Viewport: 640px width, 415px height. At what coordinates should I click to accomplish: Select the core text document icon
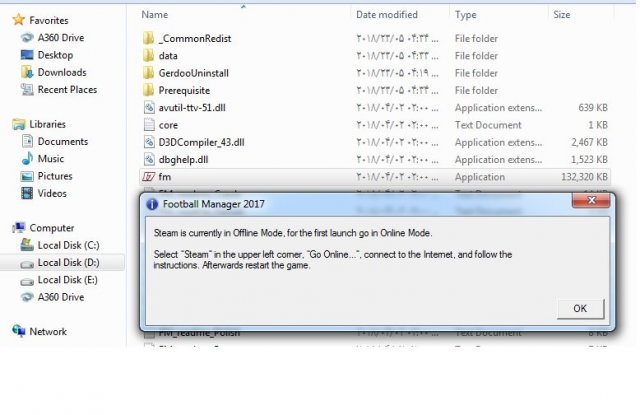[149, 125]
